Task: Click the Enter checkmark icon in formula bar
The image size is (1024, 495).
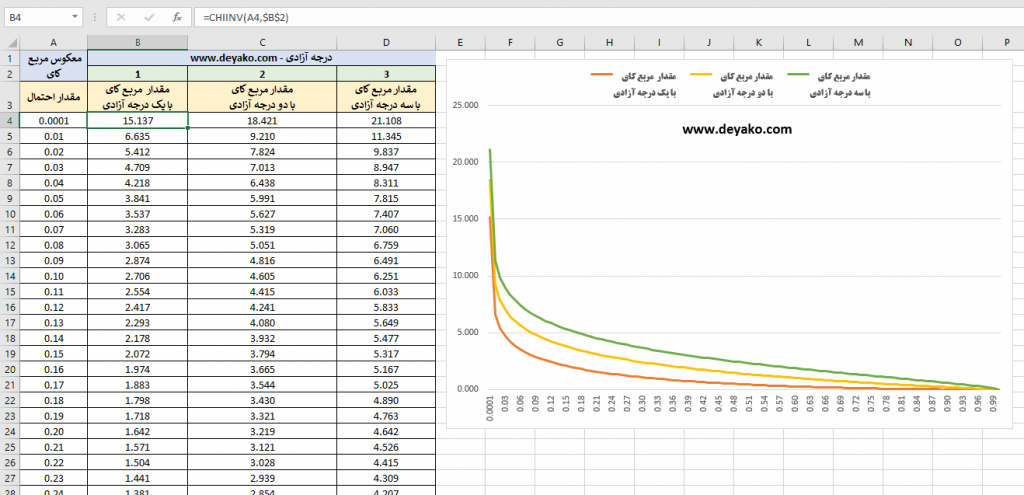Action: 148,17
